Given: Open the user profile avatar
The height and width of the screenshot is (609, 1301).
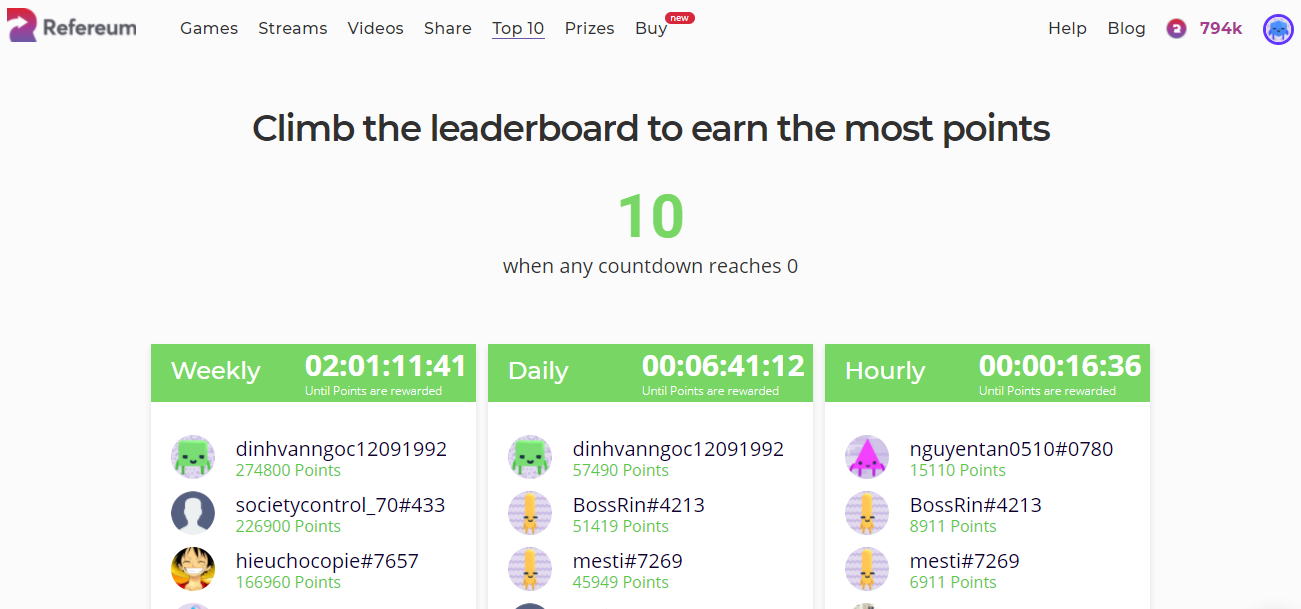Looking at the screenshot, I should point(1278,29).
